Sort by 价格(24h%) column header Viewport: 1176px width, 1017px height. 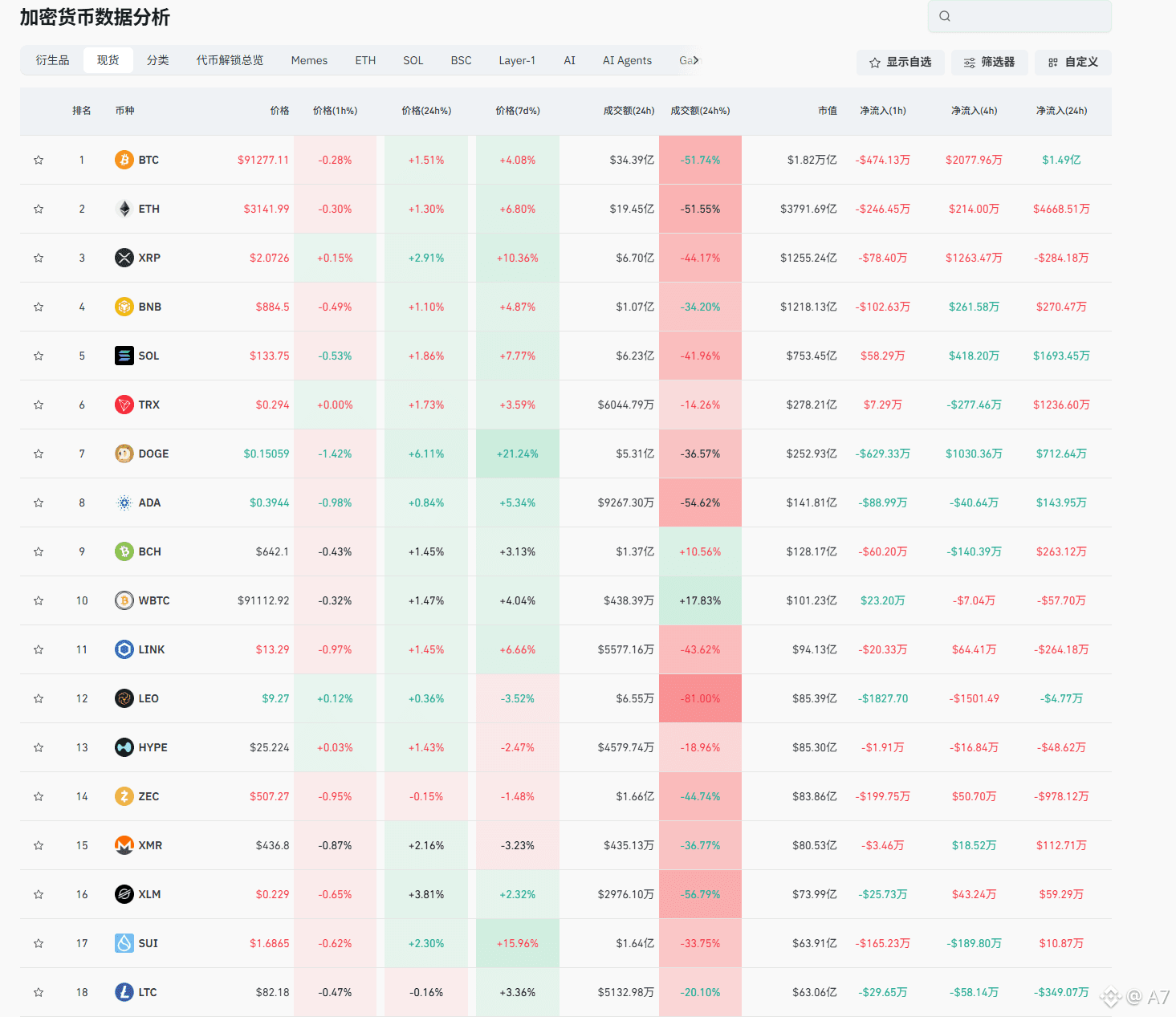click(x=426, y=111)
